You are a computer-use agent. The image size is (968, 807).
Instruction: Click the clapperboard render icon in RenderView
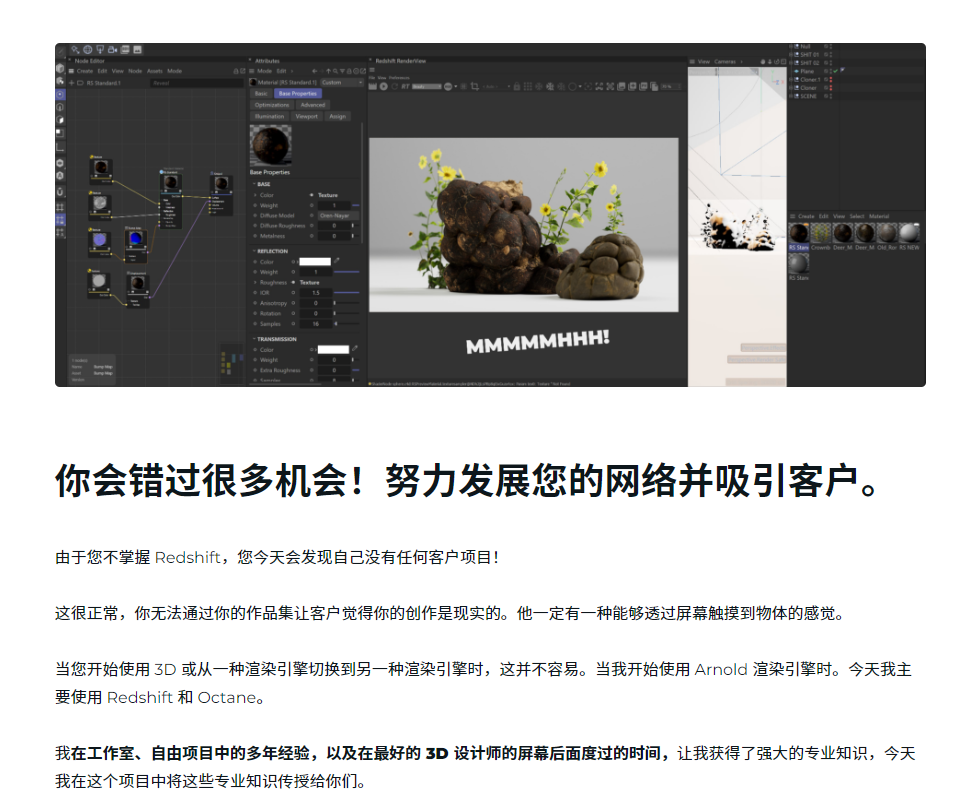(x=372, y=86)
